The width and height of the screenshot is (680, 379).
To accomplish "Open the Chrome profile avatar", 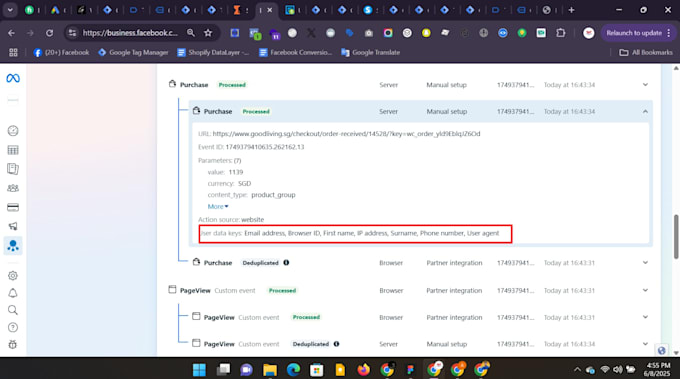I will [588, 33].
